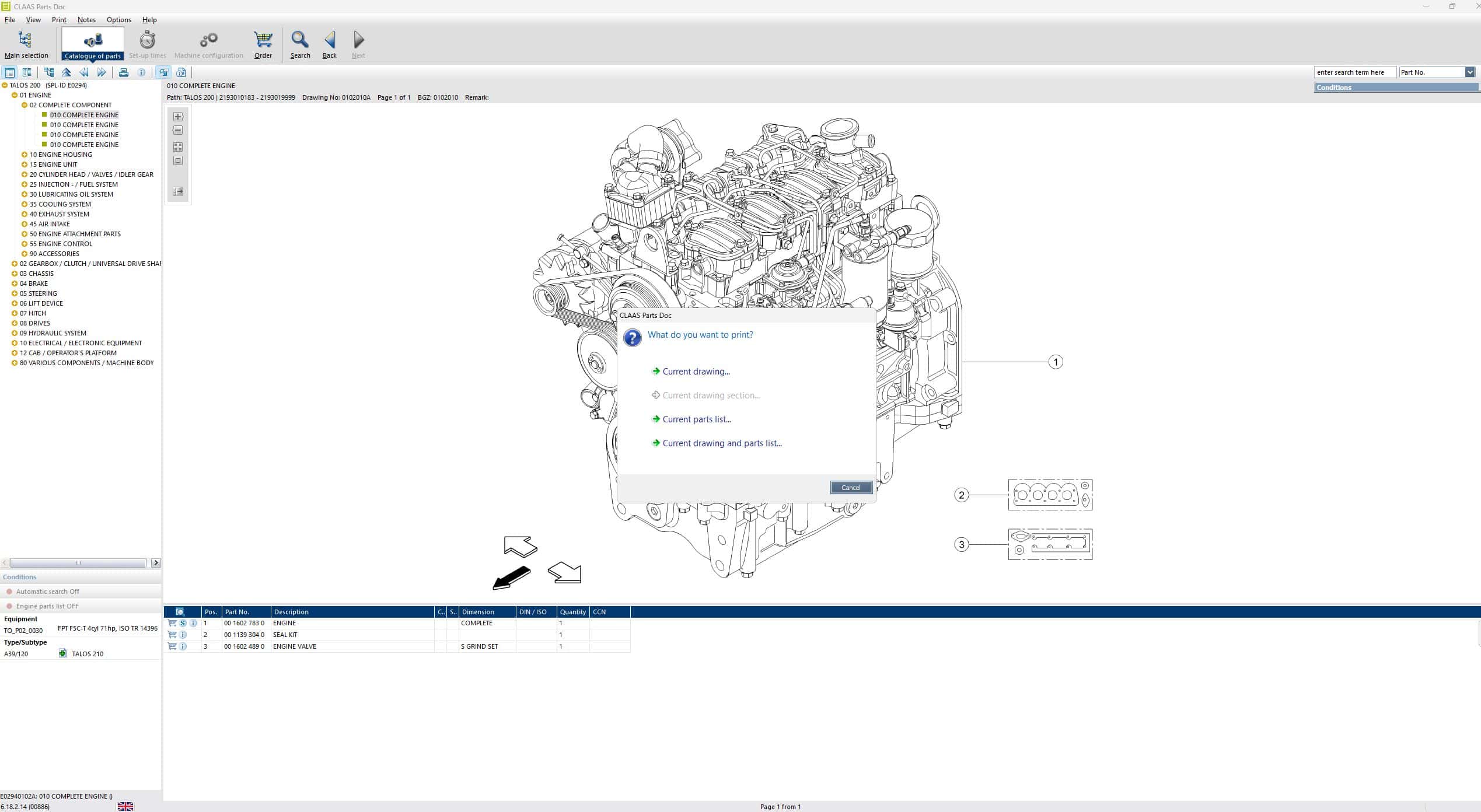Click the document info icon in secondary toolbar

(x=181, y=72)
